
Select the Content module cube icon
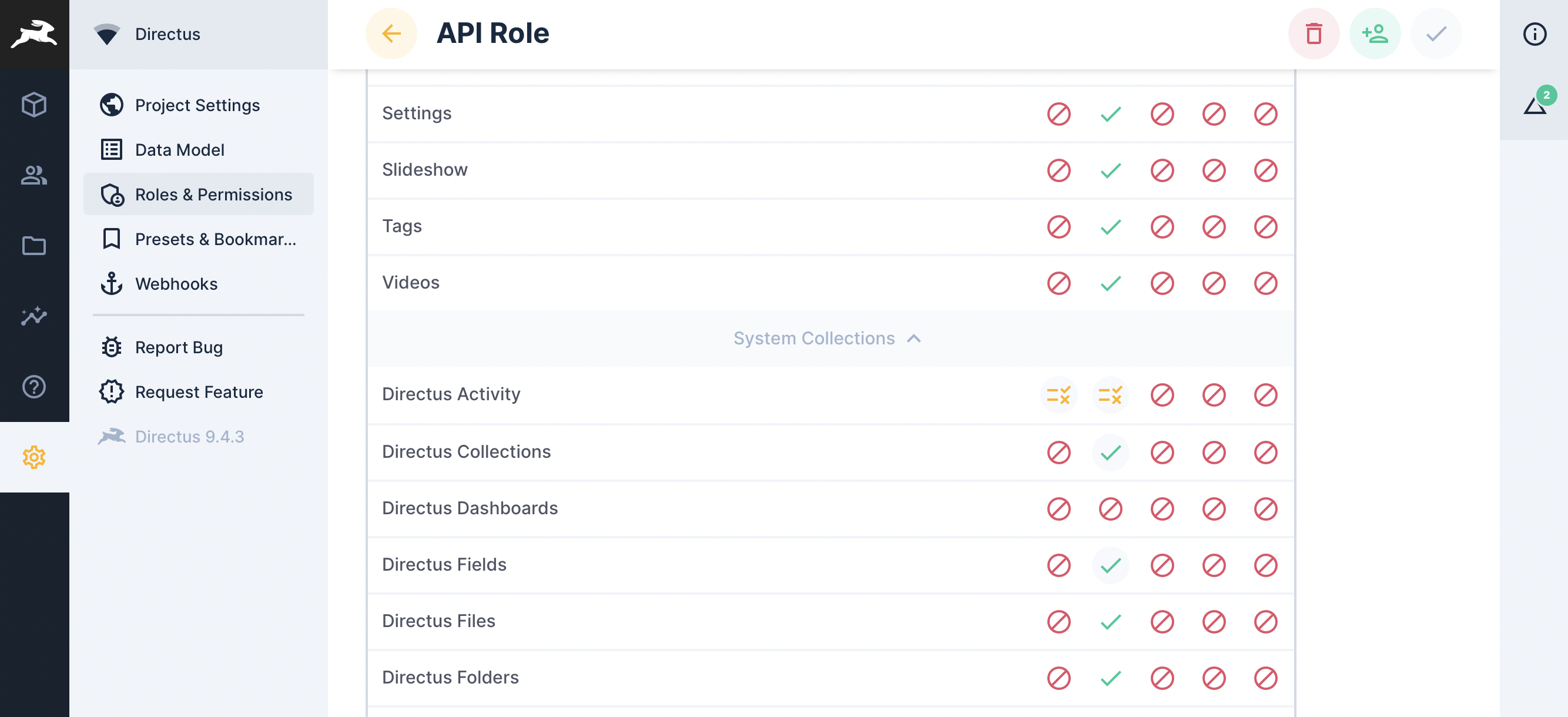[x=34, y=105]
